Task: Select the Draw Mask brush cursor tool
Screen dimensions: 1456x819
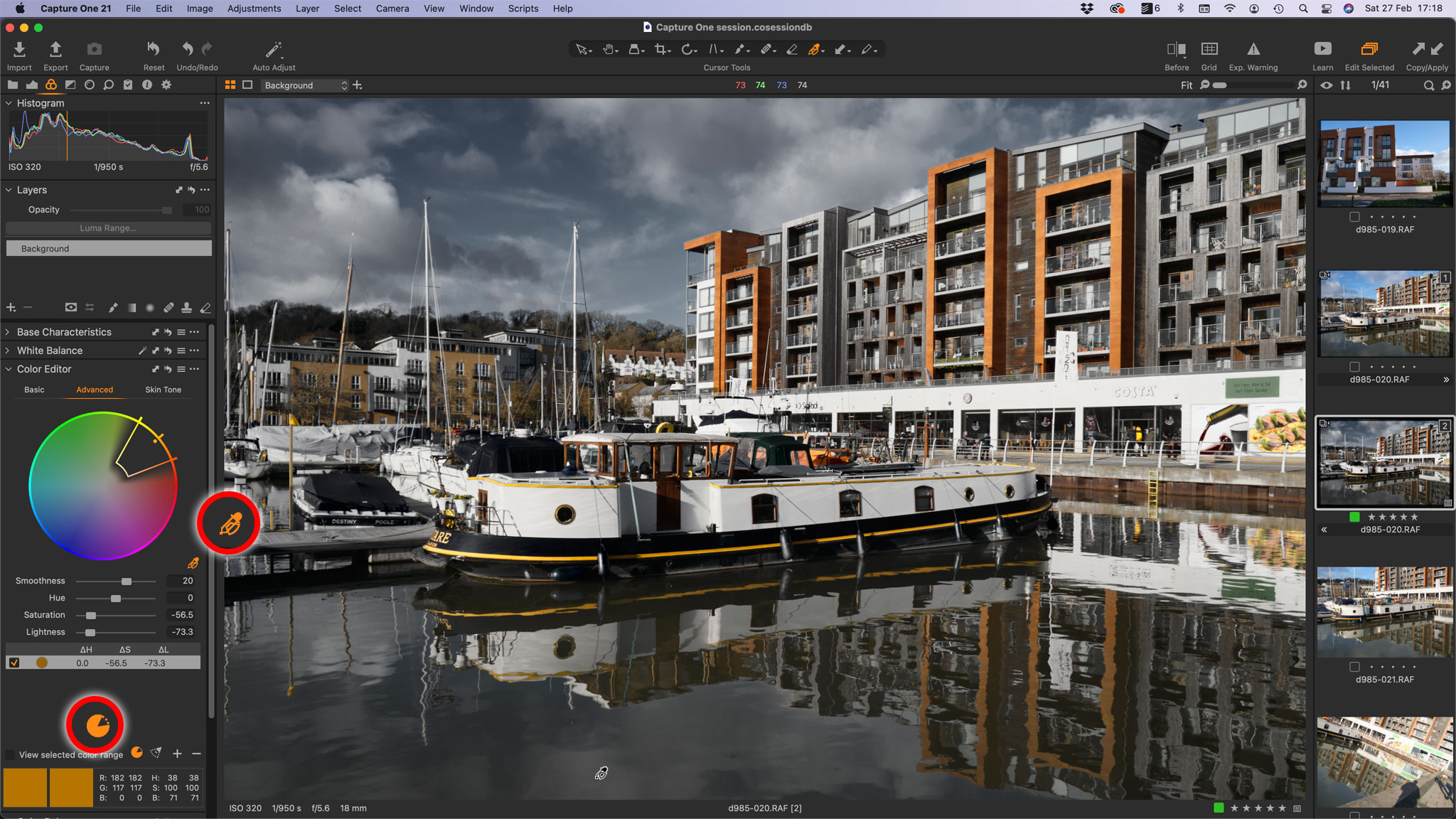Action: [x=741, y=50]
